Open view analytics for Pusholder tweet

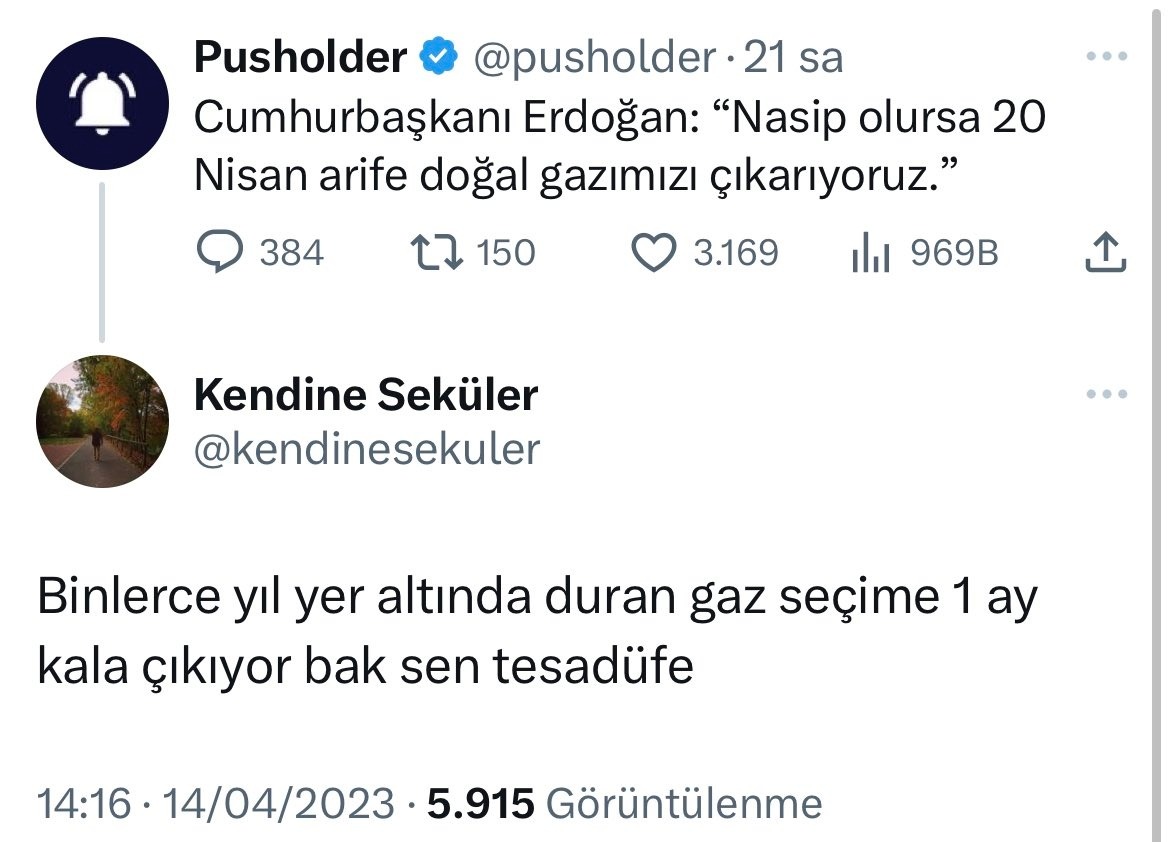tap(869, 254)
